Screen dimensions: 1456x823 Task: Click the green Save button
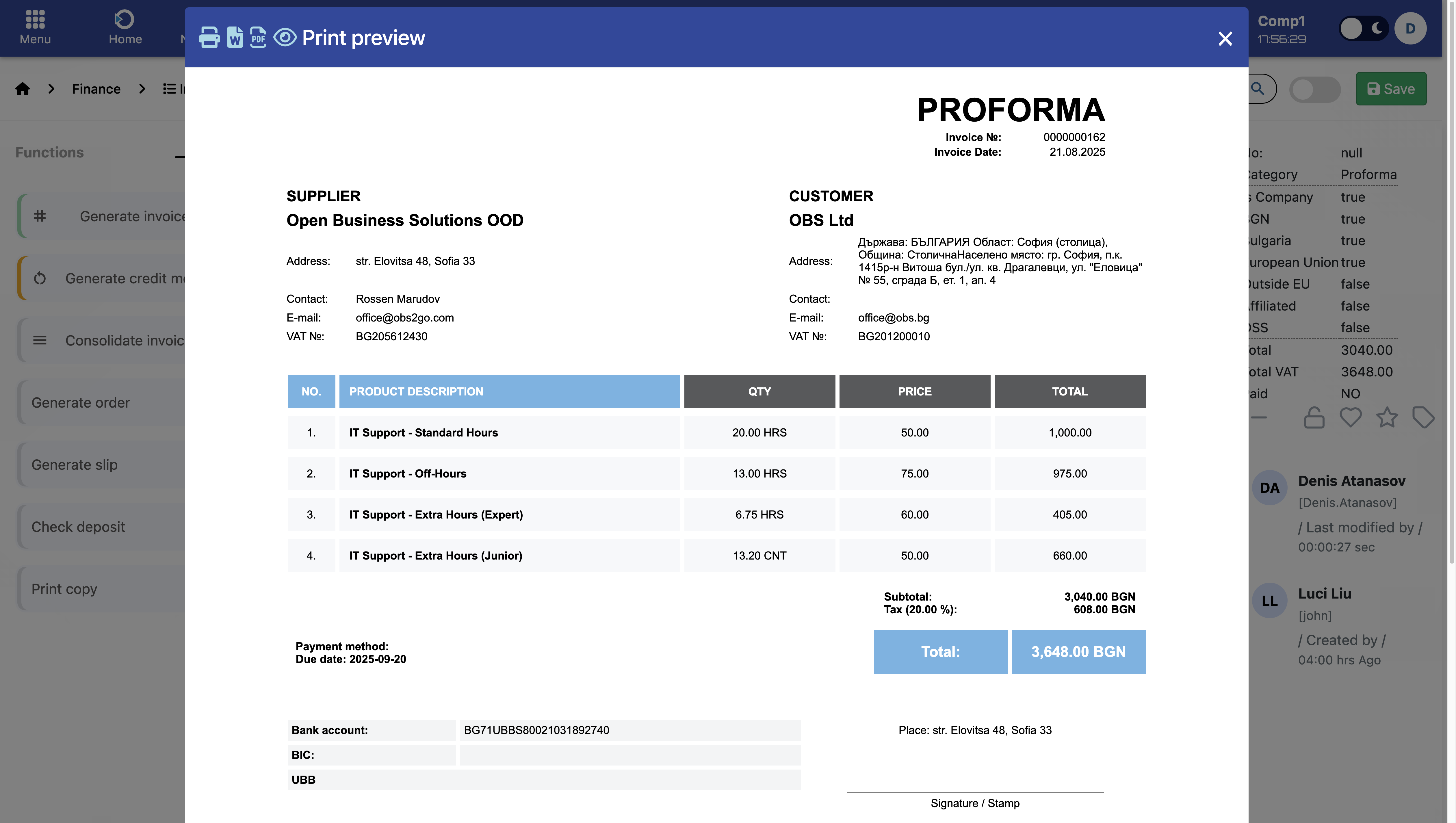(1391, 89)
